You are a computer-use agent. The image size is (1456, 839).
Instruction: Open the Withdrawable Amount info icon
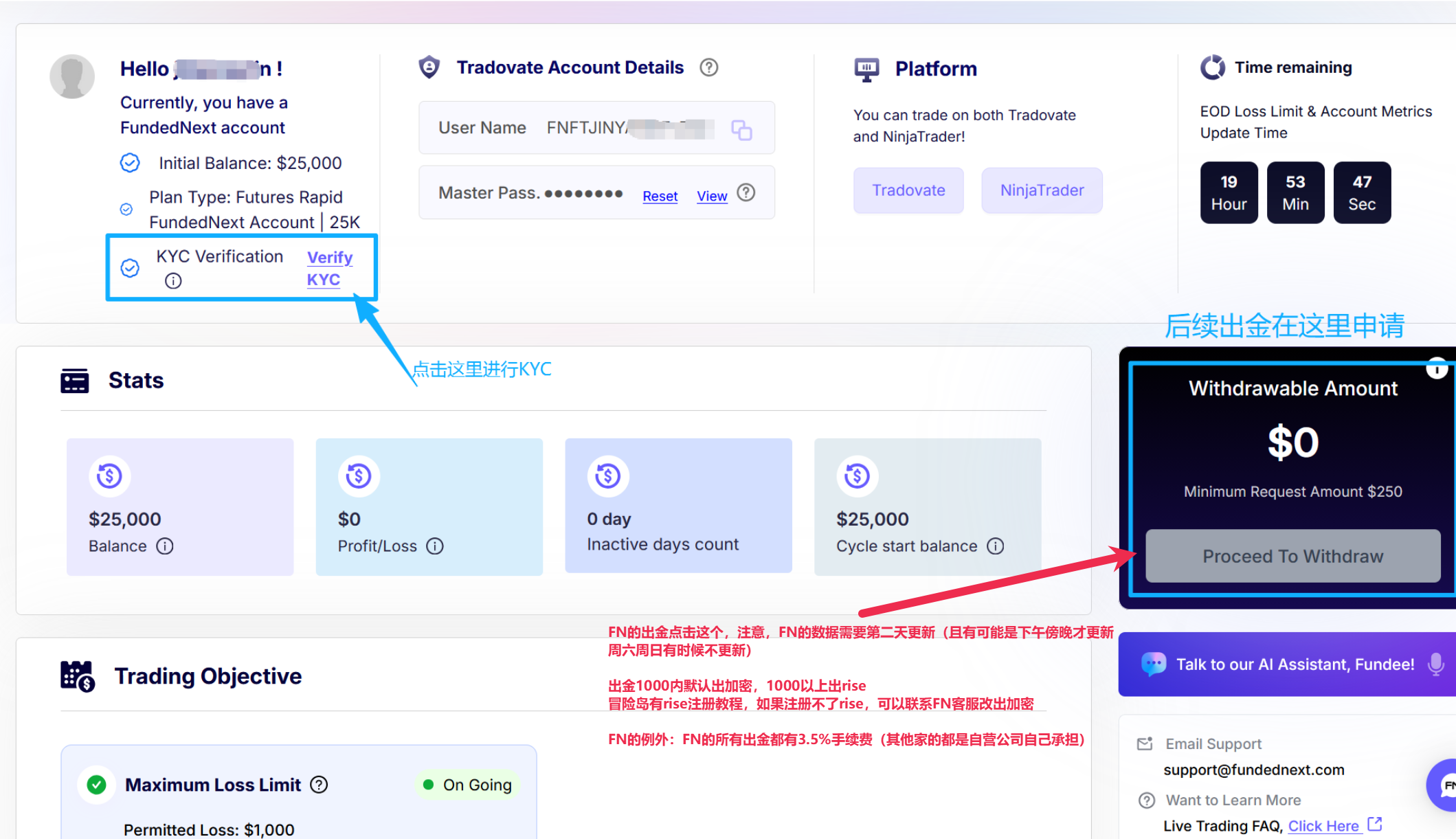pyautogui.click(x=1437, y=369)
